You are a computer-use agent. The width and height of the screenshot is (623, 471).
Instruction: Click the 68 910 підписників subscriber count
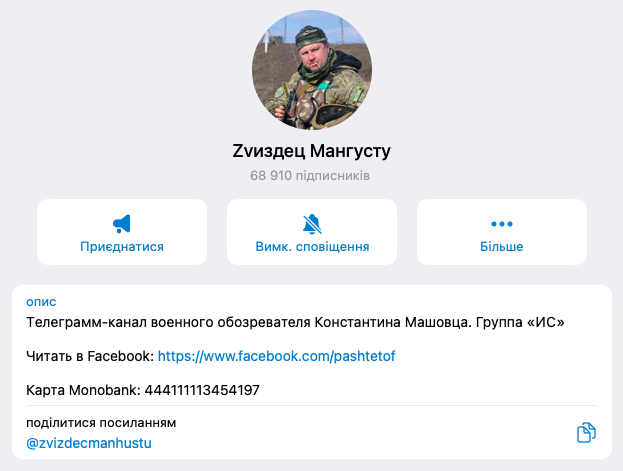pyautogui.click(x=310, y=175)
